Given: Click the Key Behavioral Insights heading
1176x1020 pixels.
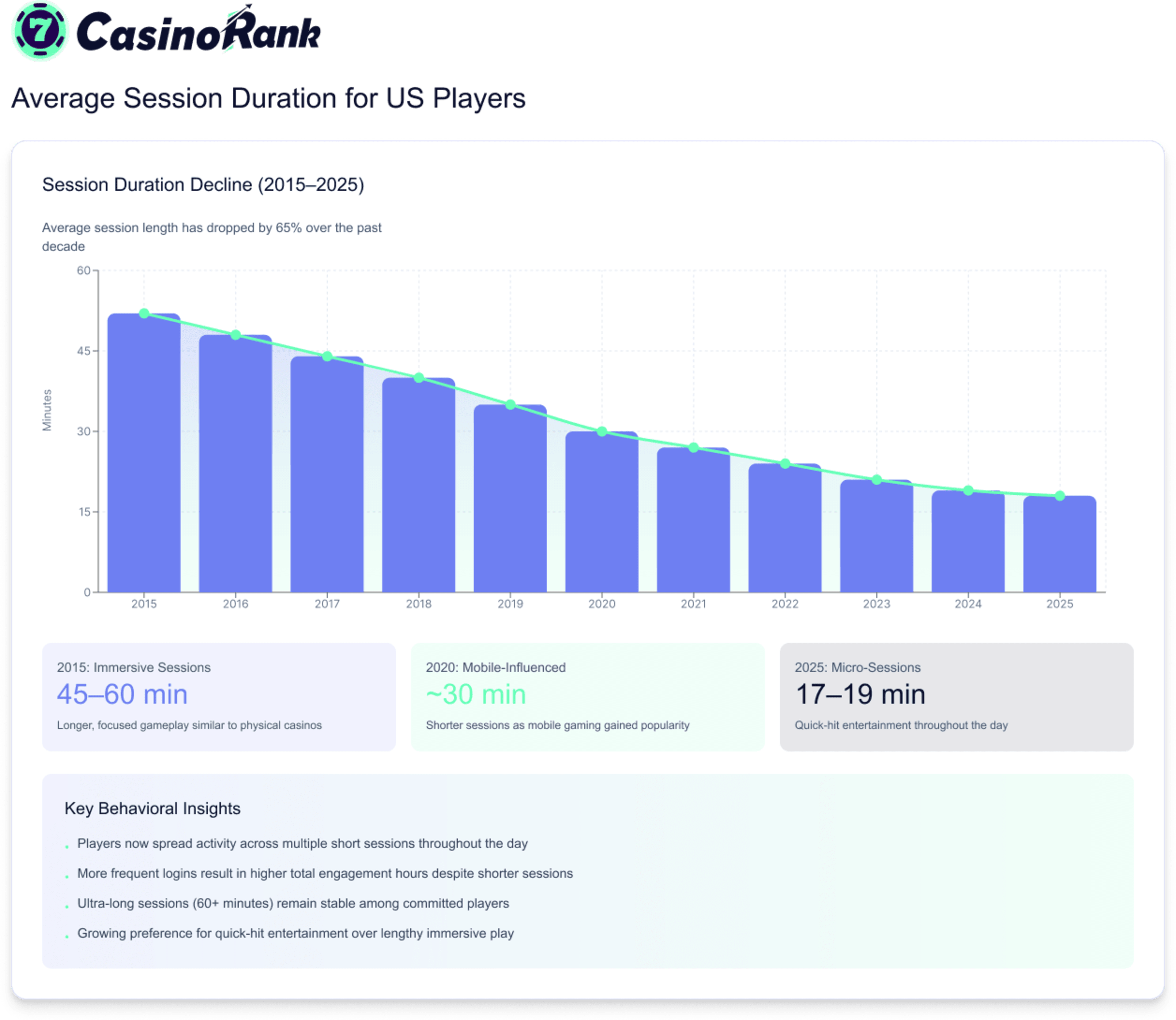Looking at the screenshot, I should point(153,808).
